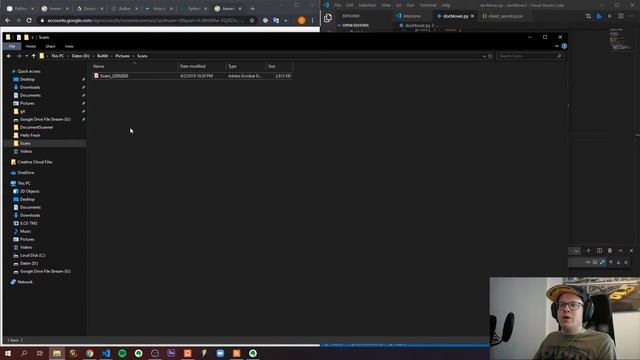Click split editor icon in VS Code
Screen dimensions: 640x360
[620, 16]
